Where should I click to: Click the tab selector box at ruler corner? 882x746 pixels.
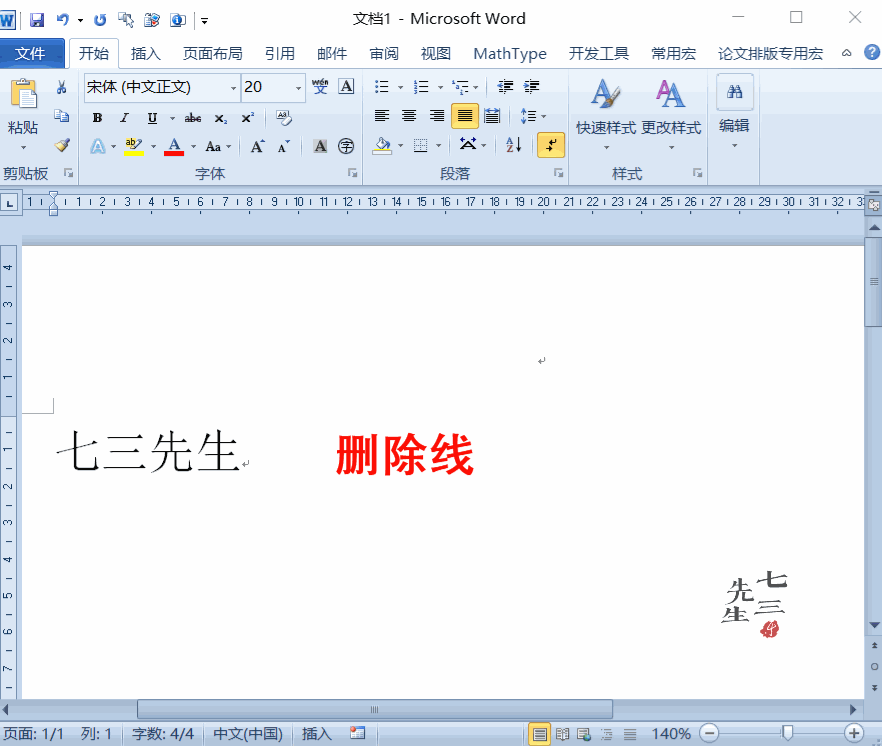[x=10, y=203]
